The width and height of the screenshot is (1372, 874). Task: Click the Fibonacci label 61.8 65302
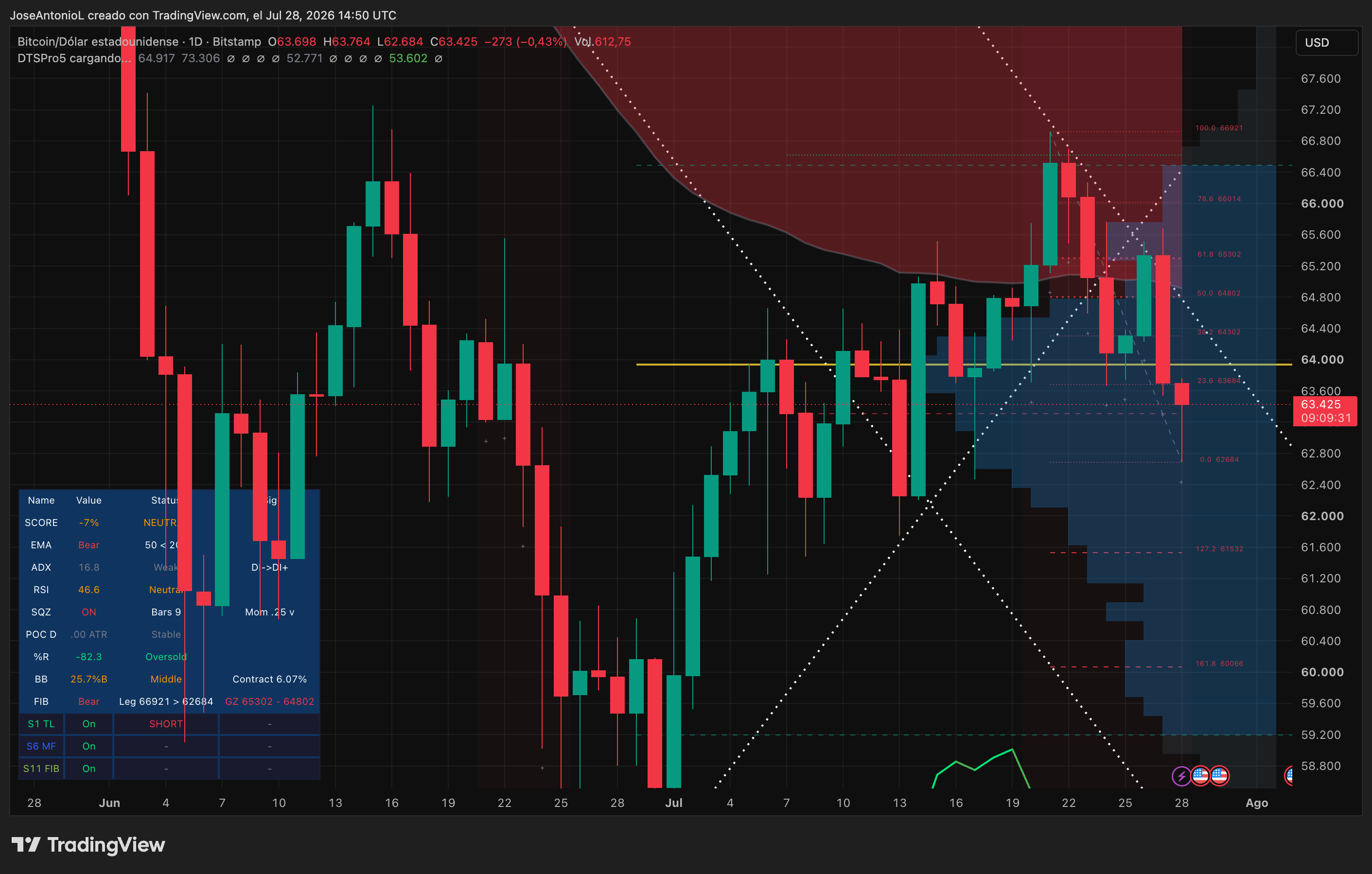point(1219,254)
